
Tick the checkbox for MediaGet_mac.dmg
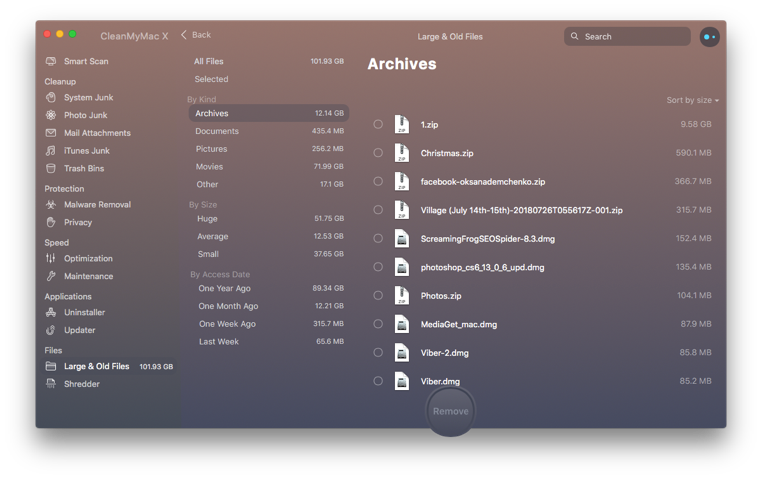coord(378,324)
